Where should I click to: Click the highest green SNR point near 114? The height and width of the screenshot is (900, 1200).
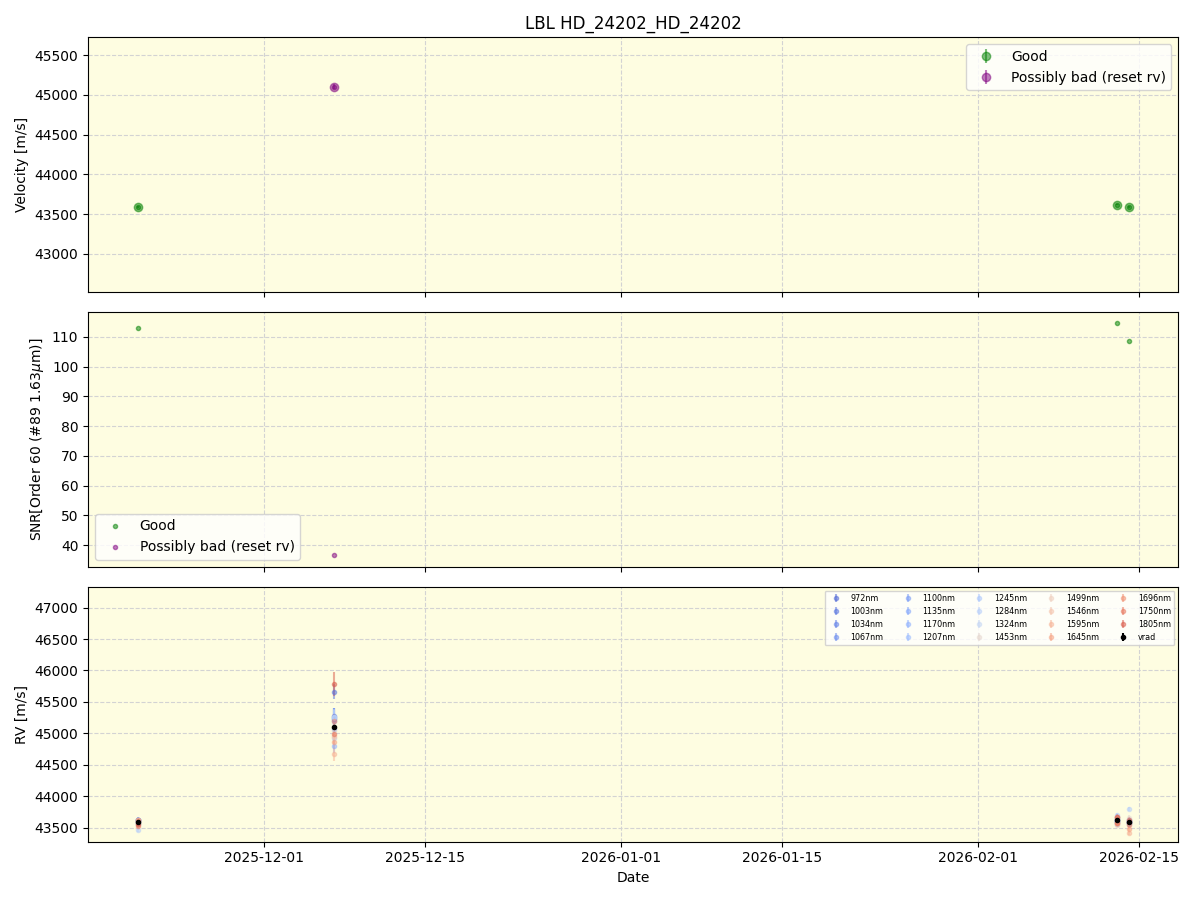pos(1117,323)
